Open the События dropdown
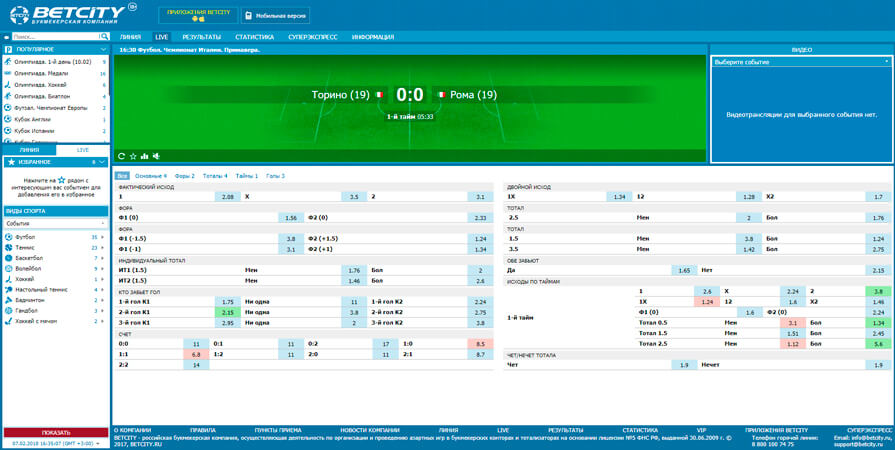This screenshot has width=895, height=450. tap(56, 223)
